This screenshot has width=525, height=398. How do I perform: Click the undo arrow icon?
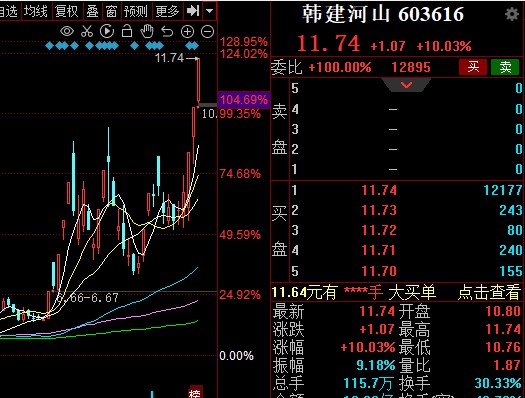pyautogui.click(x=167, y=31)
